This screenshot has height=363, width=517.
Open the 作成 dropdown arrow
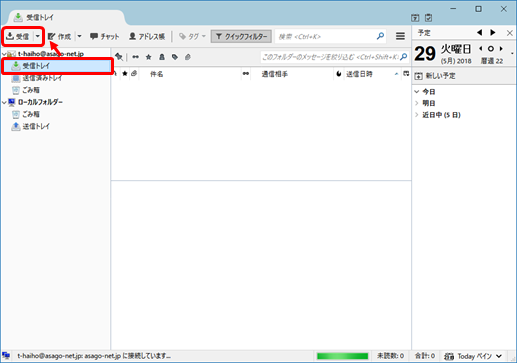79,36
